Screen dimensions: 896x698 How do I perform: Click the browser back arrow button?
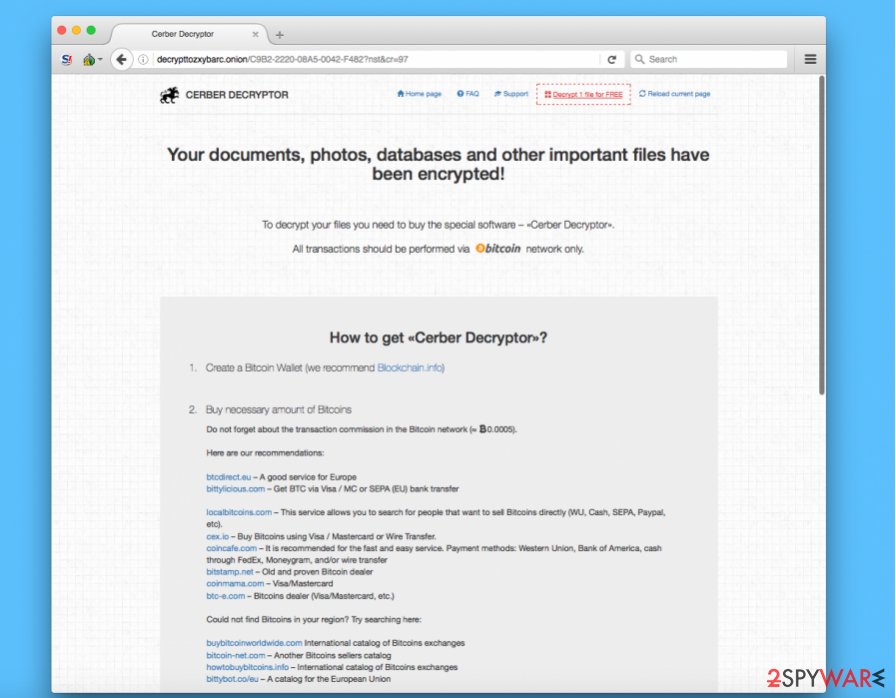pos(121,59)
